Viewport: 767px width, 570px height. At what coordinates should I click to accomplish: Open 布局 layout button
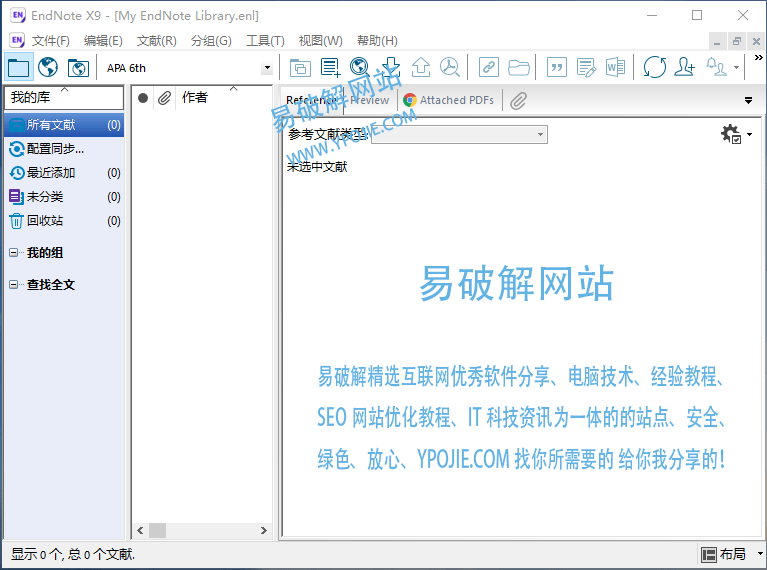[x=724, y=554]
